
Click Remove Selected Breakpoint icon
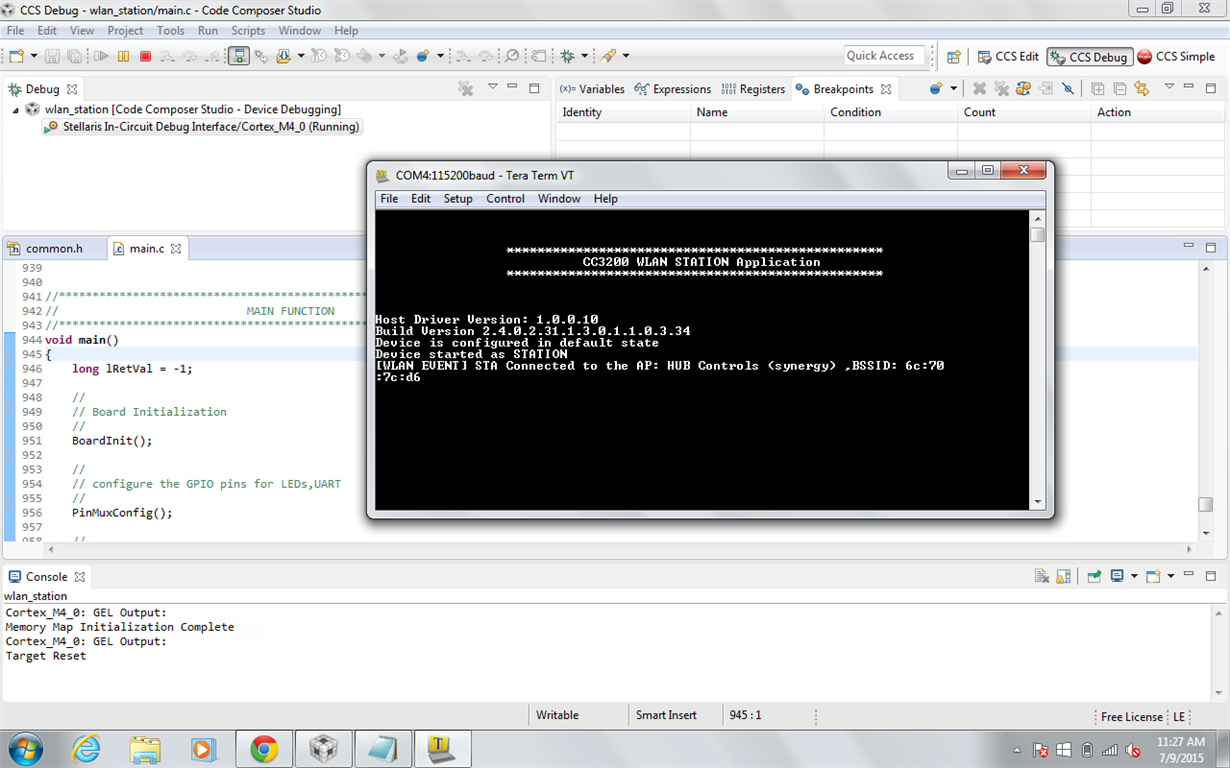click(980, 89)
